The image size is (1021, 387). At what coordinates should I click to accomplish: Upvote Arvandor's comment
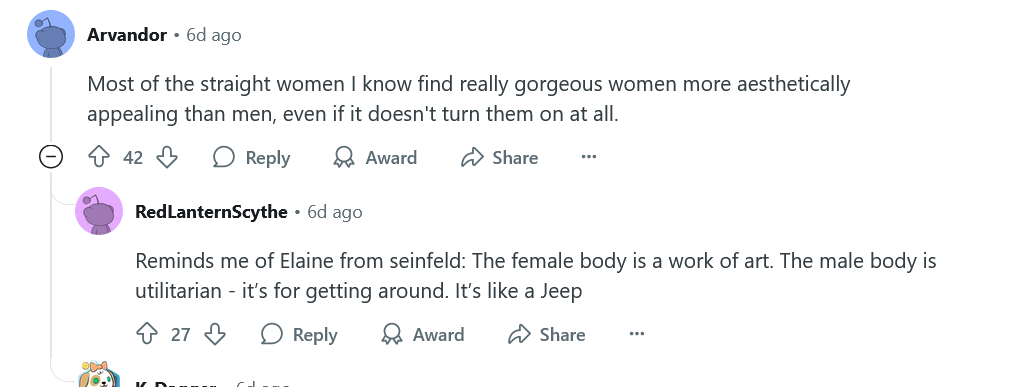[99, 157]
